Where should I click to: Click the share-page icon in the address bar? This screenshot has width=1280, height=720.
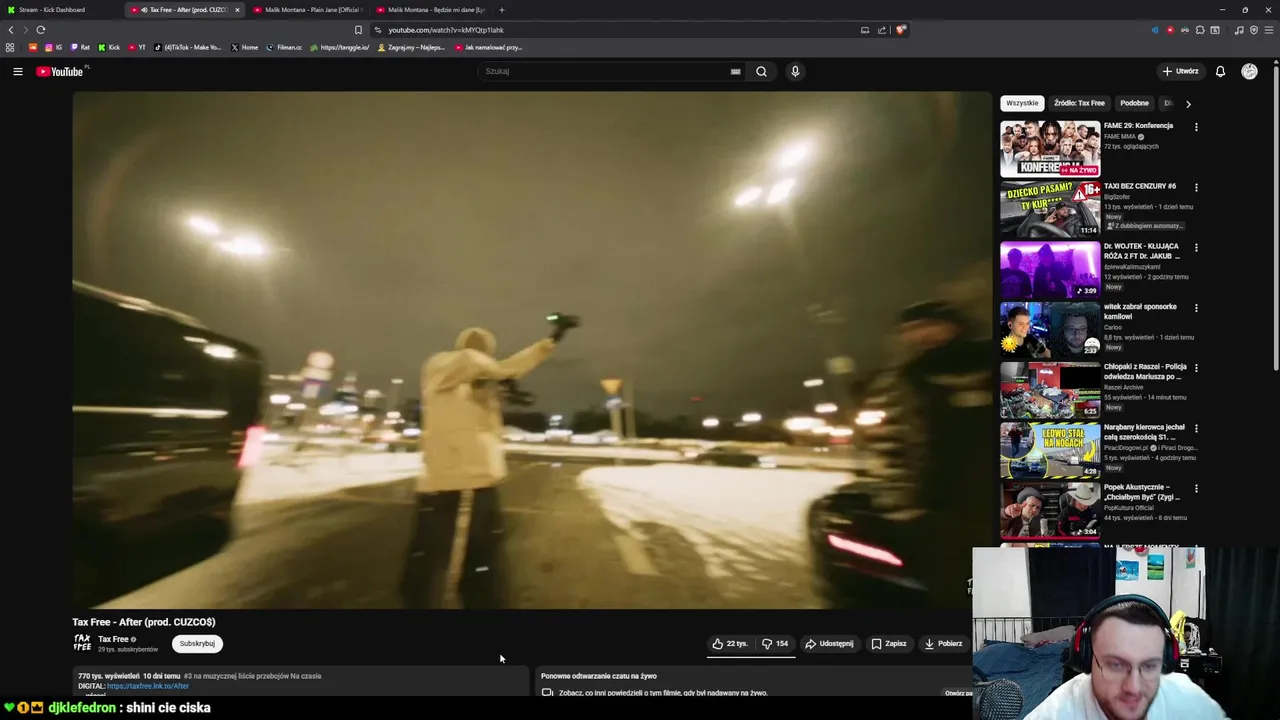(882, 30)
